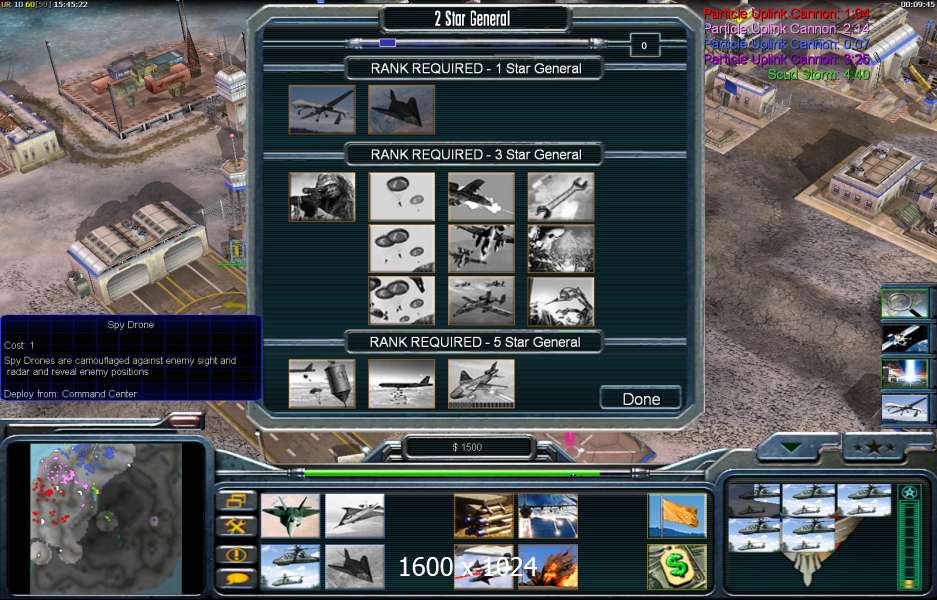The height and width of the screenshot is (600, 937).
Task: Click the radar minimap
Action: [106, 518]
